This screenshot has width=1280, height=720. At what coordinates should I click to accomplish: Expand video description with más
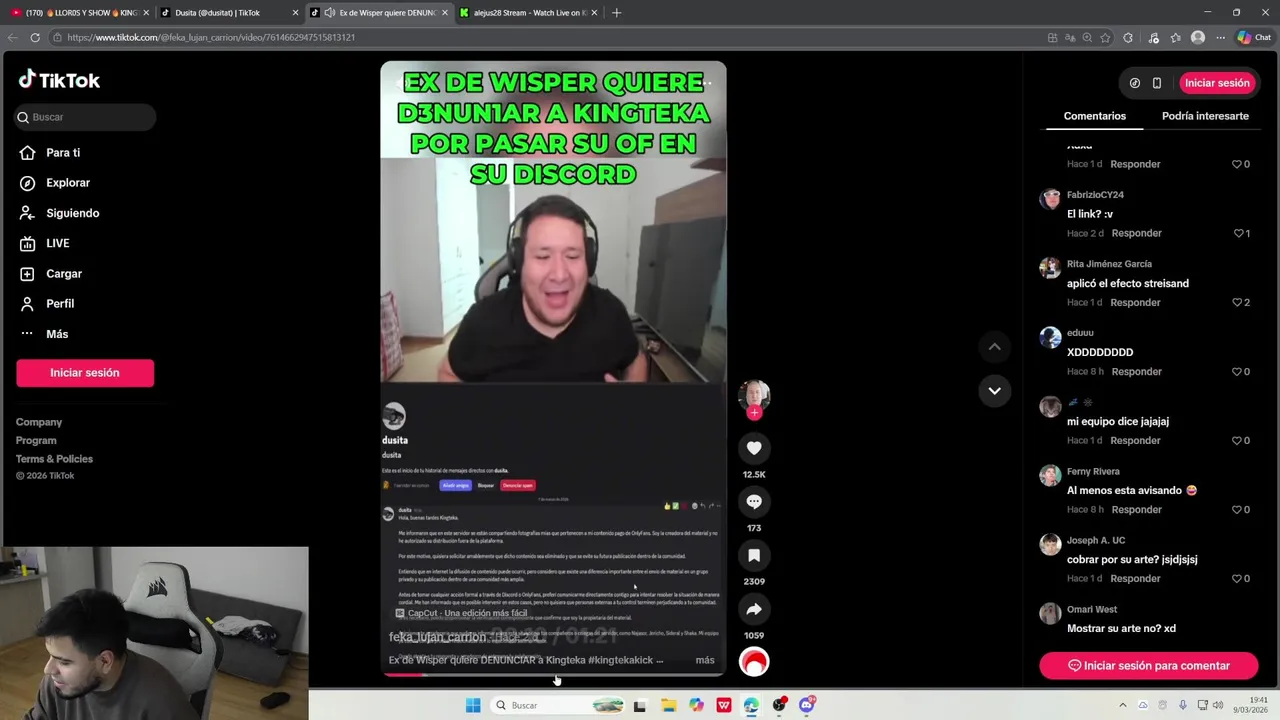click(705, 660)
